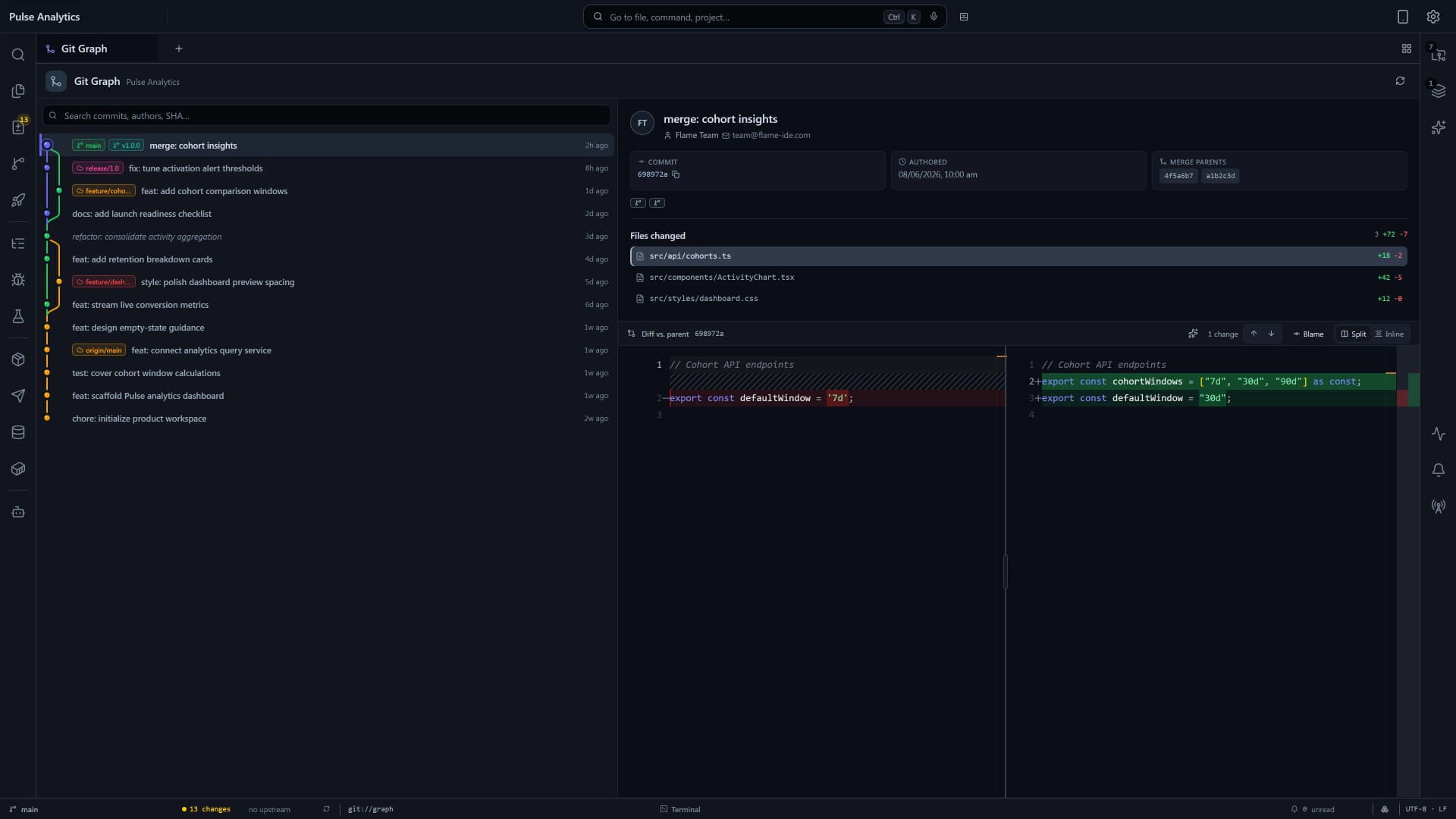
Task: Open the package box icon in sidebar
Action: pos(18,359)
